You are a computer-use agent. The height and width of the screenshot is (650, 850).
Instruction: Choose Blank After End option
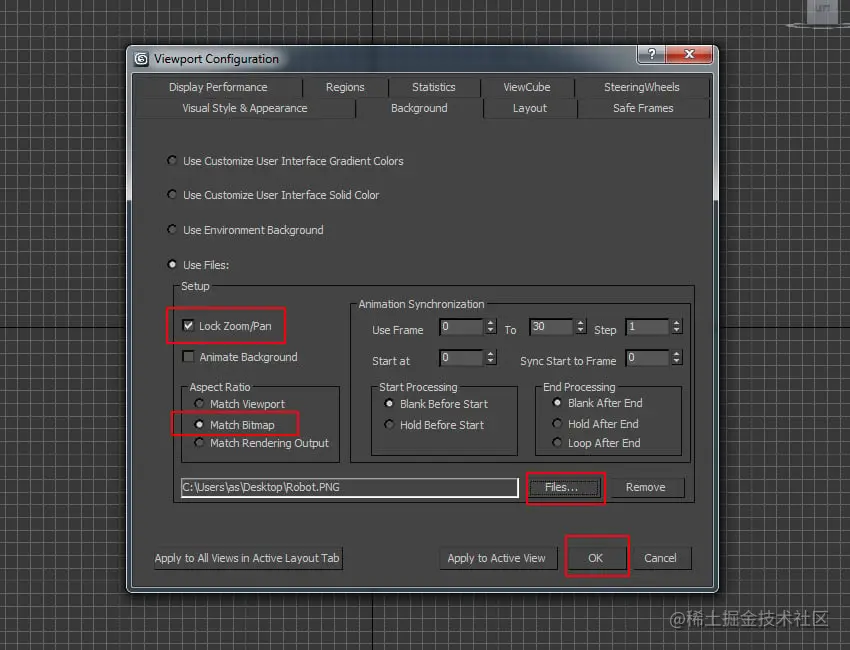tap(557, 402)
